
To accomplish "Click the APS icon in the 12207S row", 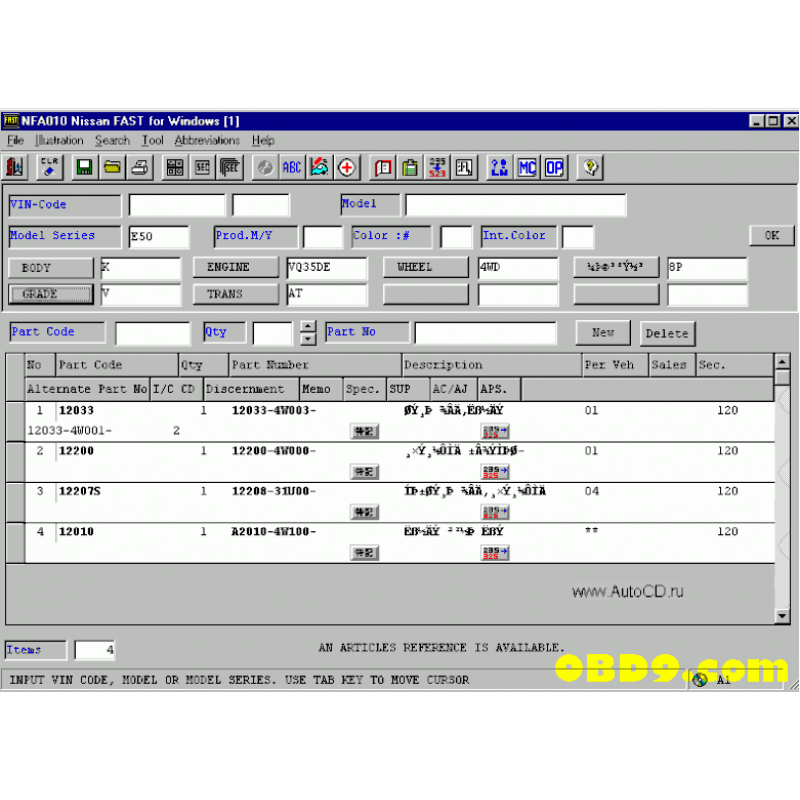I will click(495, 512).
